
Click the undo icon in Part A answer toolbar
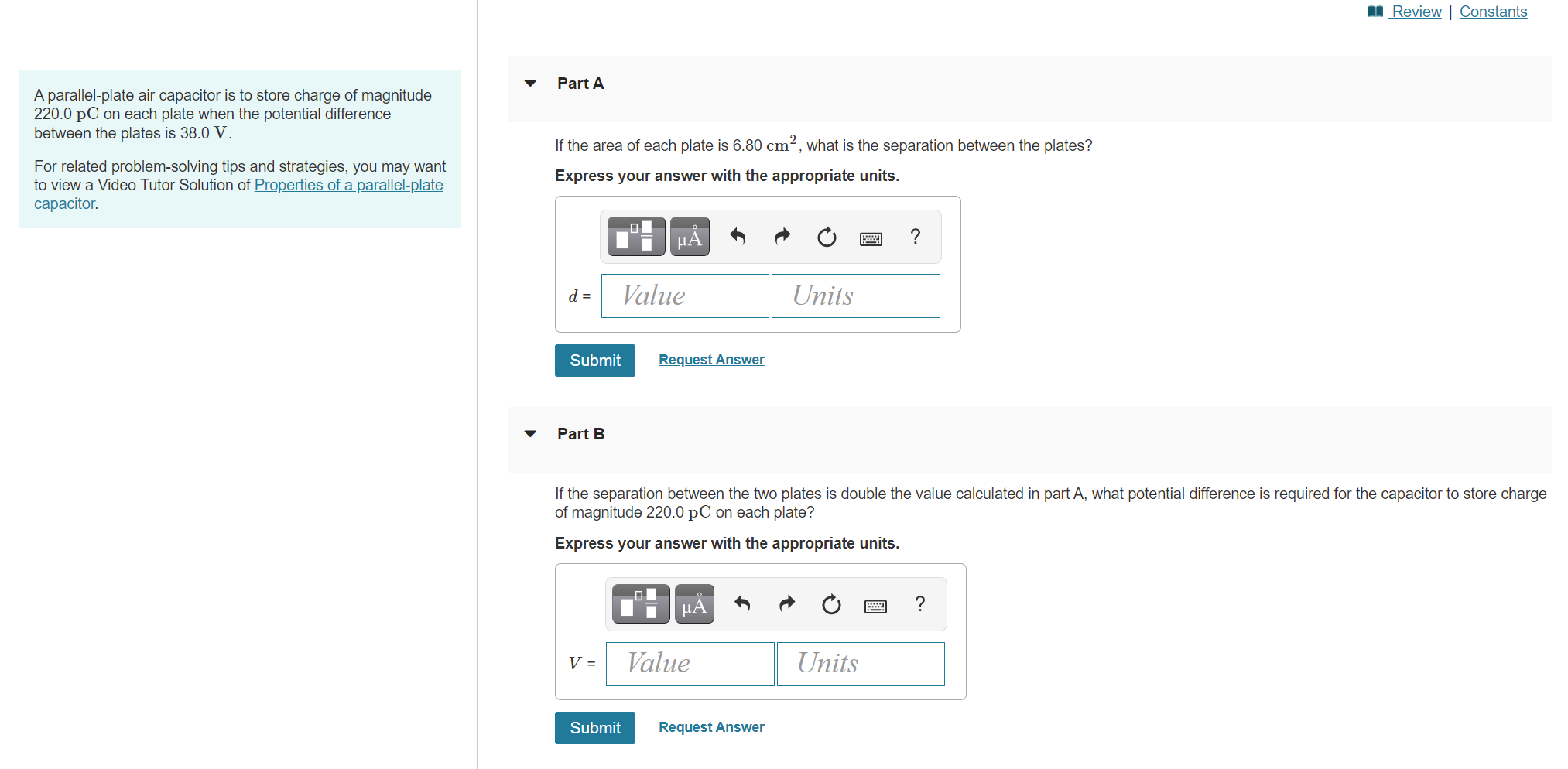click(737, 237)
